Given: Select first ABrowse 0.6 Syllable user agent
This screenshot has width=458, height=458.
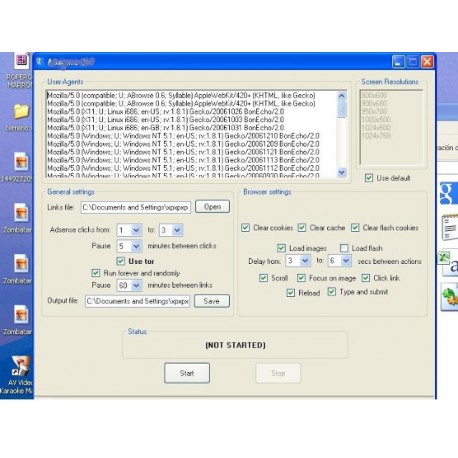Looking at the screenshot, I should [181, 95].
